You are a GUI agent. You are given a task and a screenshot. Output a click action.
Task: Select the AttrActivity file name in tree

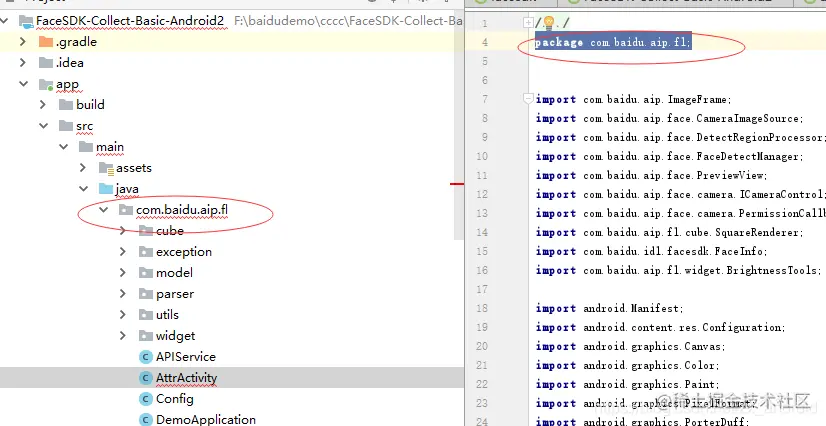click(186, 378)
